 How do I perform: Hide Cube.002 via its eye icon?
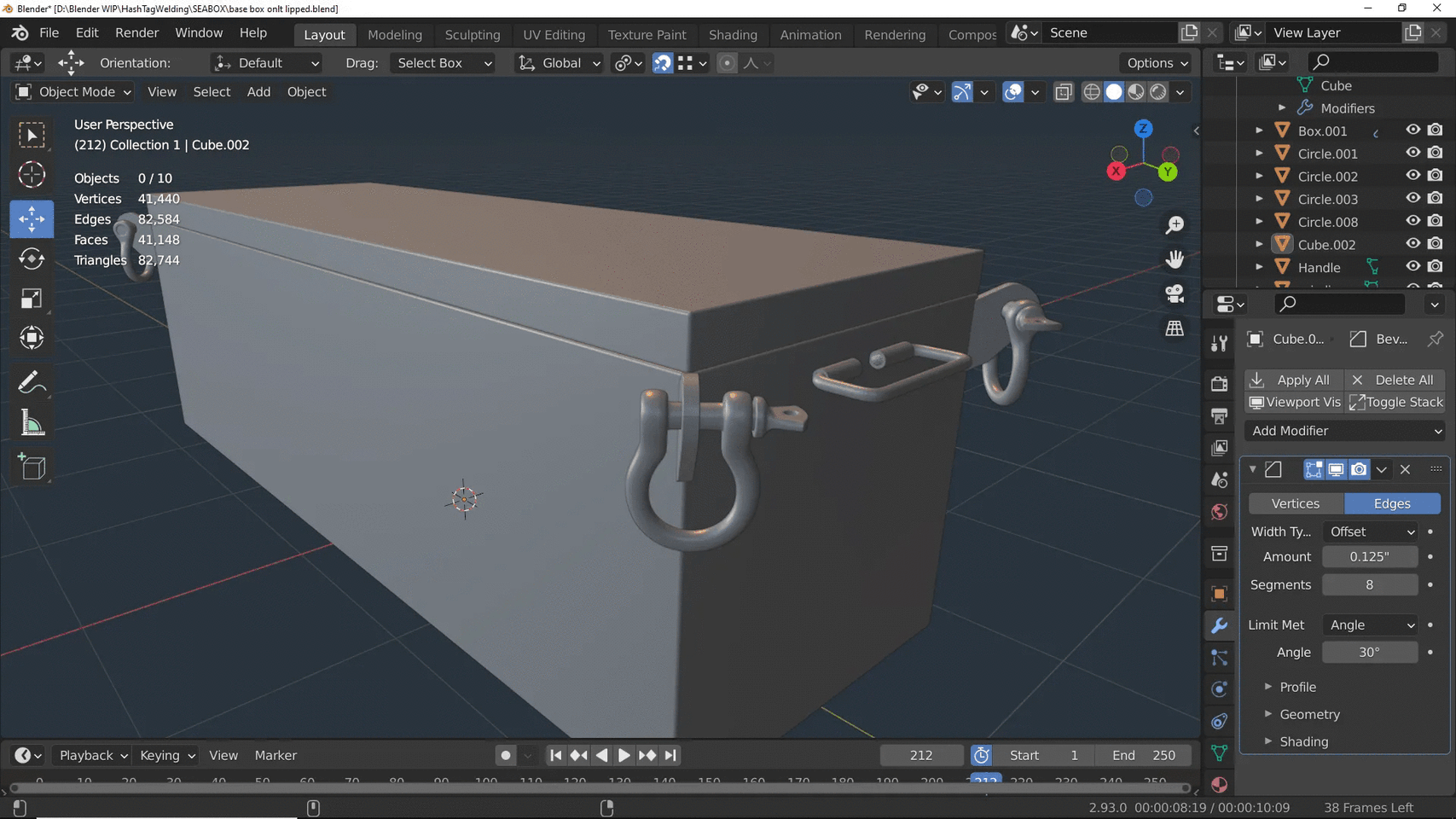click(x=1413, y=243)
